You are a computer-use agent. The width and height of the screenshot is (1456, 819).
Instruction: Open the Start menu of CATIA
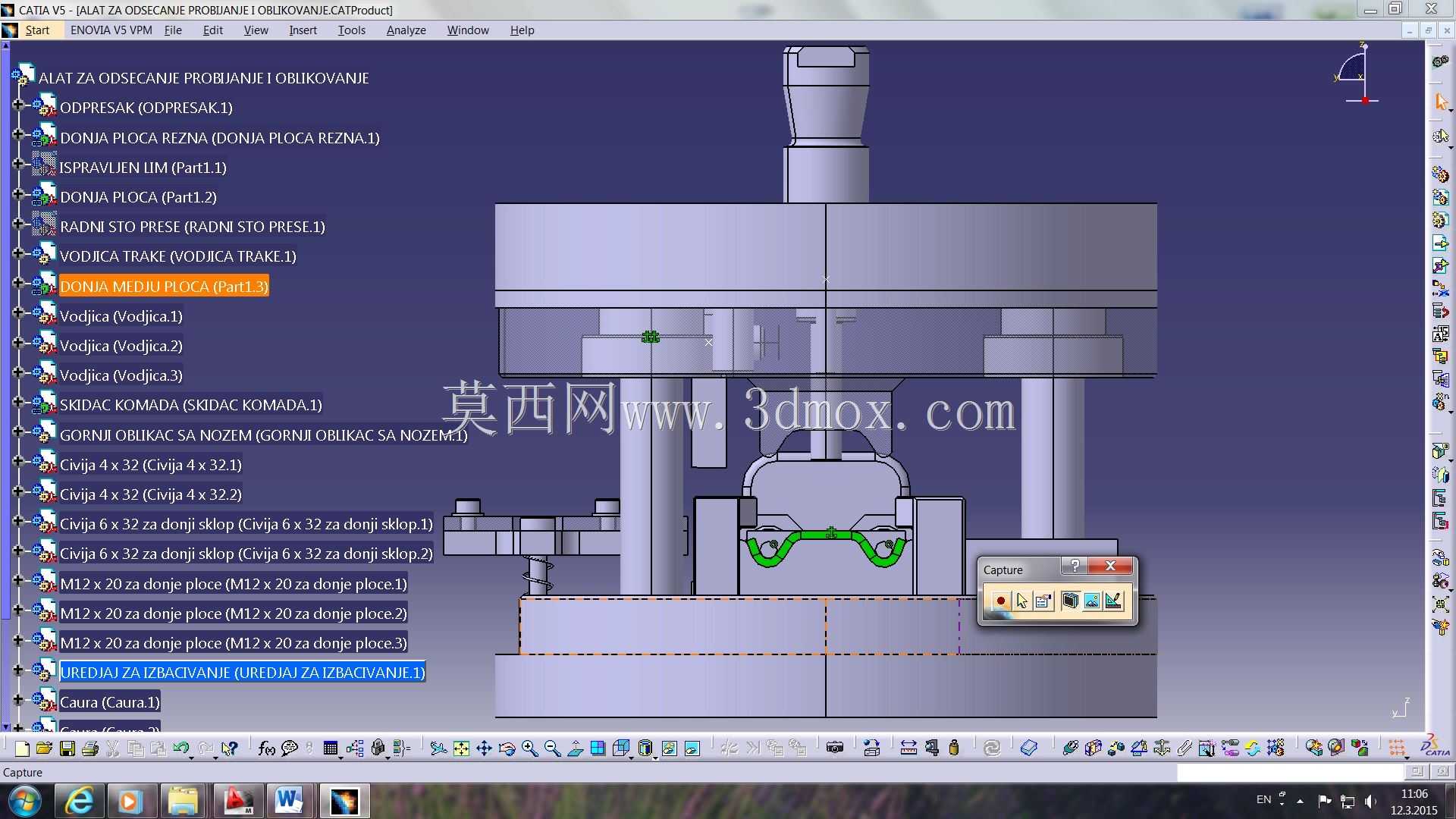point(37,30)
